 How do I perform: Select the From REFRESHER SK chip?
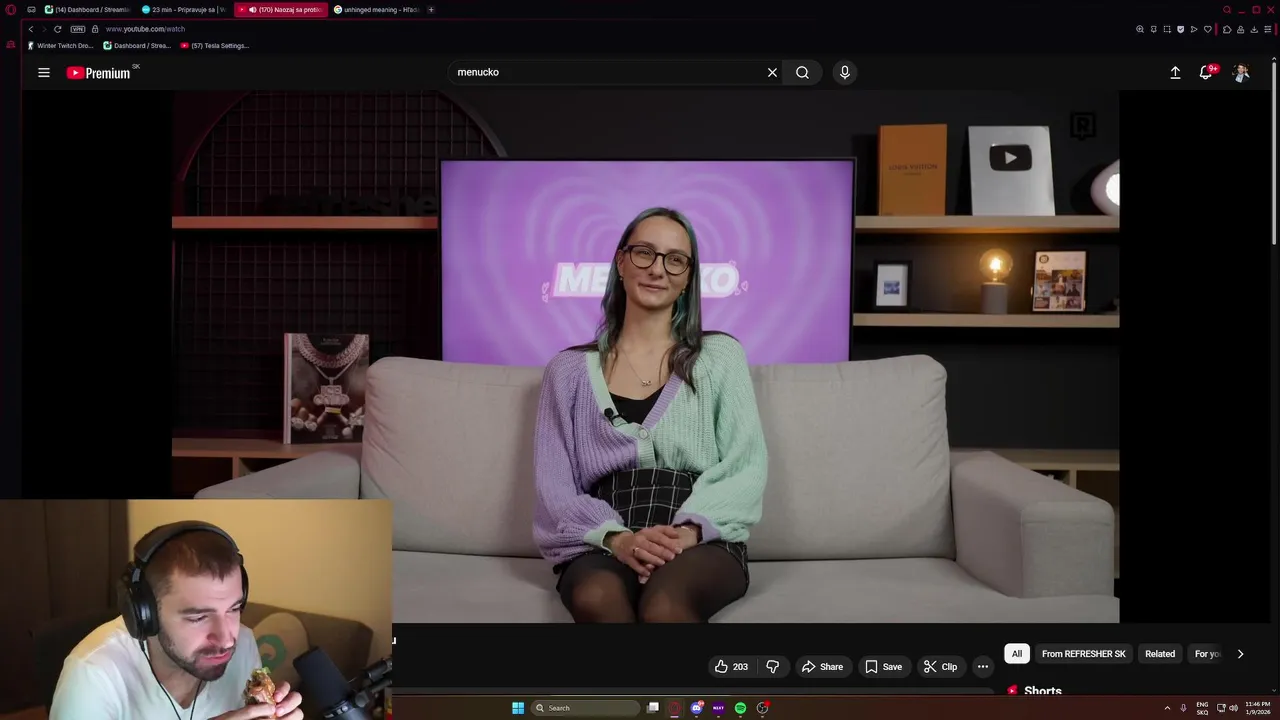click(x=1083, y=654)
